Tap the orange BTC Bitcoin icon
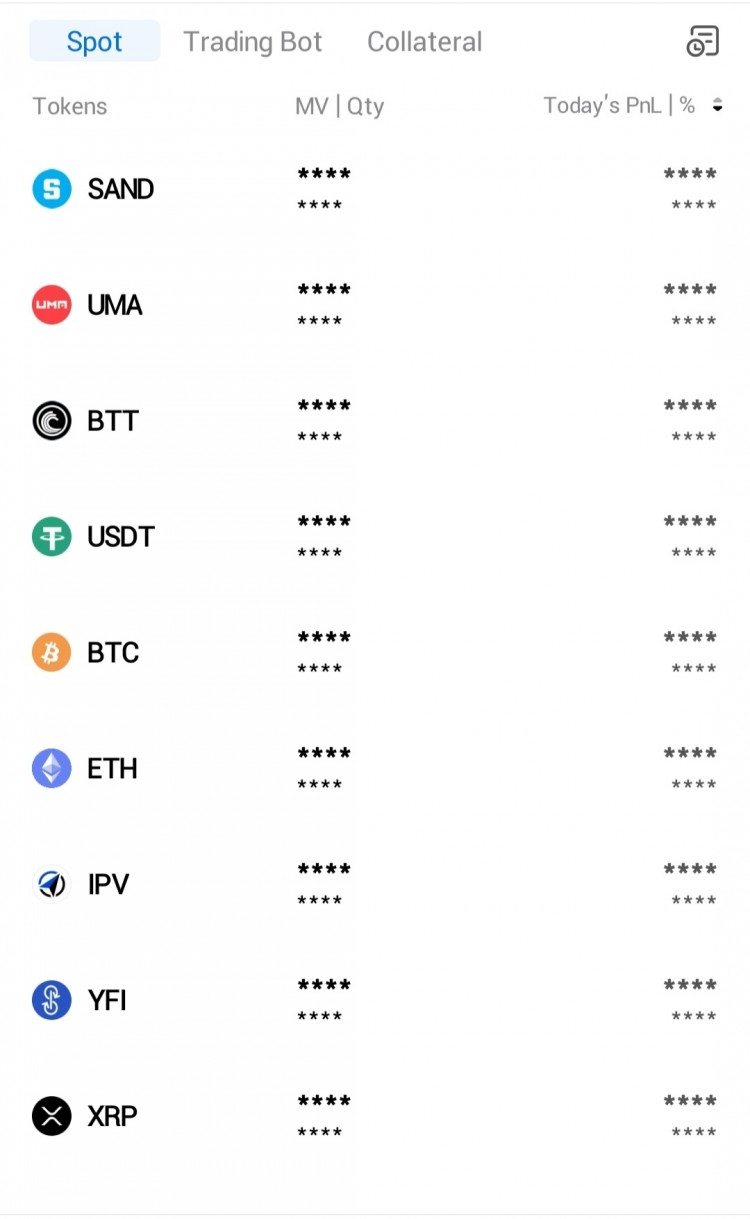 (52, 653)
